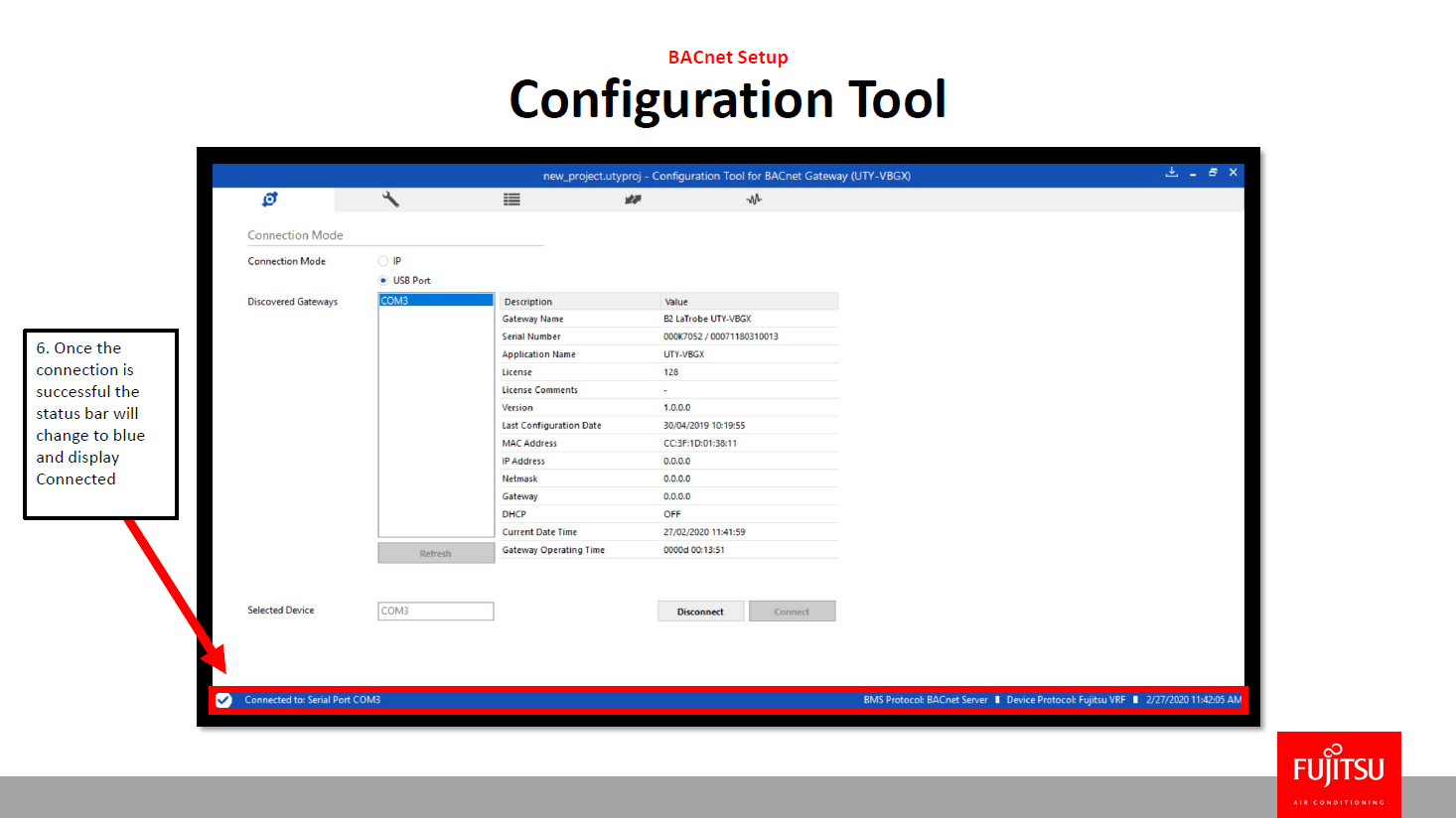Open the wrench Configuration tab
The width and height of the screenshot is (1456, 818).
pos(390,200)
